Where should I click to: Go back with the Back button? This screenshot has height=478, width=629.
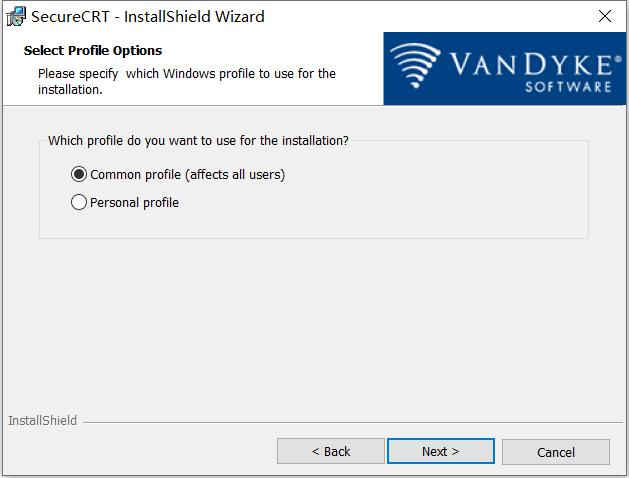[x=330, y=451]
